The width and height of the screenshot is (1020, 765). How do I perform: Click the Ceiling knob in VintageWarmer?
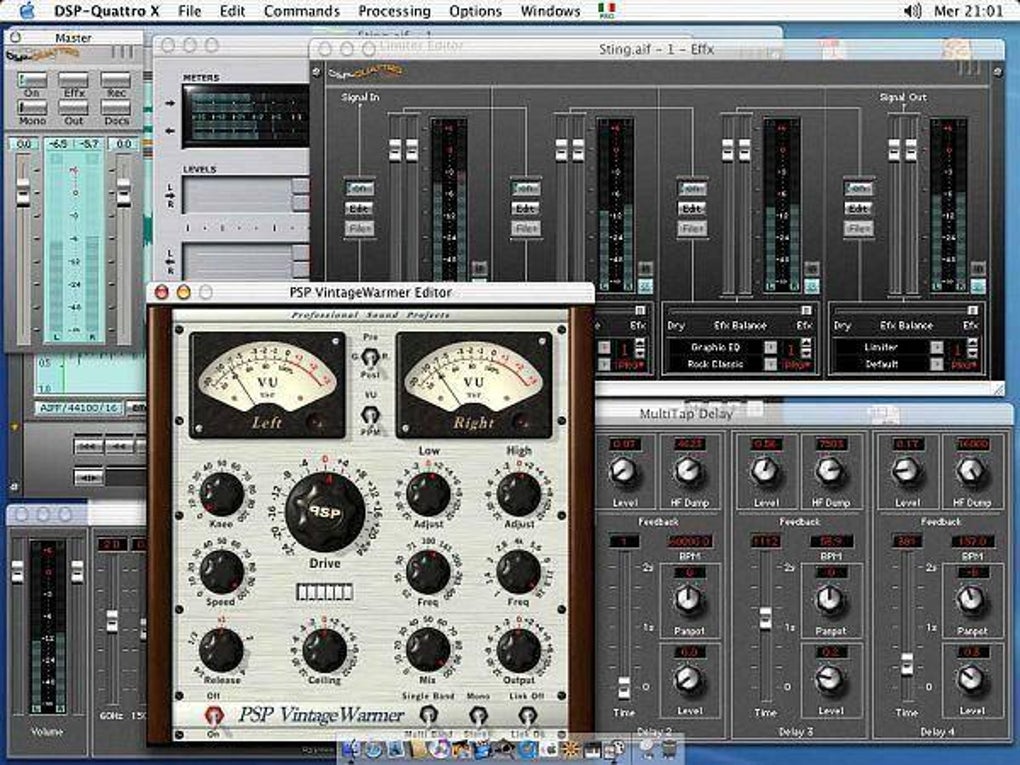coord(325,651)
